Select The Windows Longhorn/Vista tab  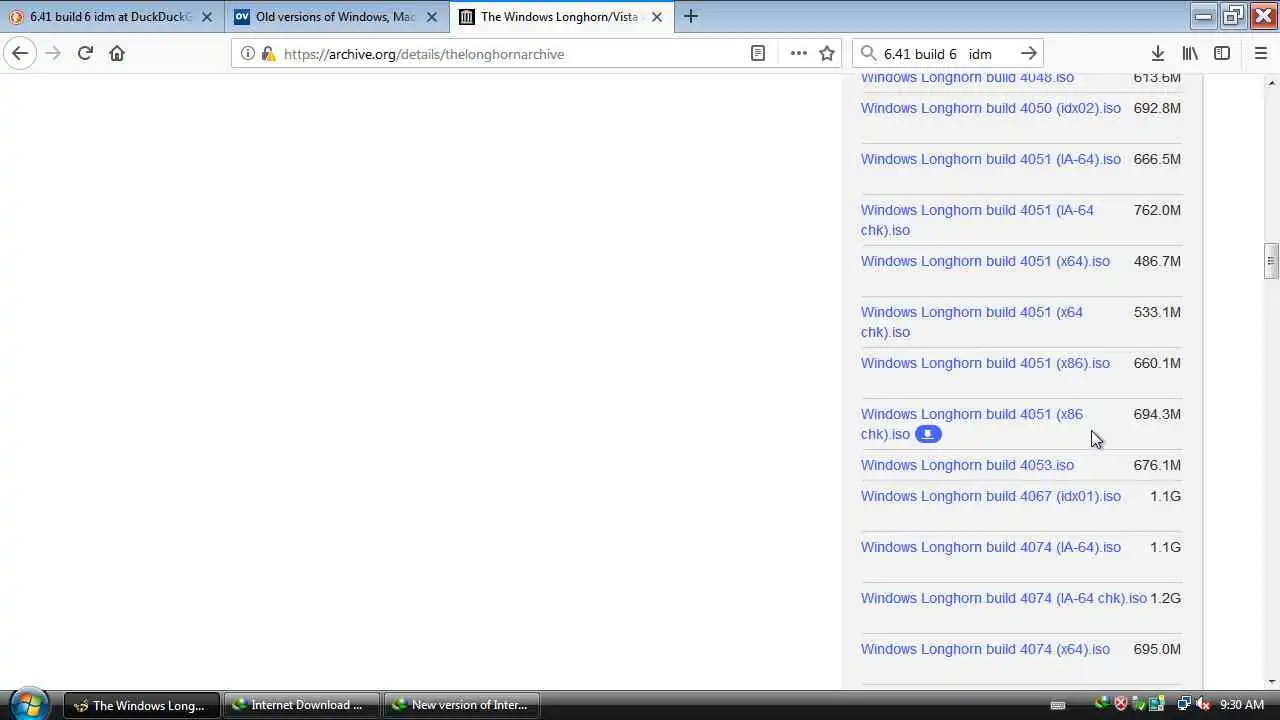pyautogui.click(x=562, y=17)
